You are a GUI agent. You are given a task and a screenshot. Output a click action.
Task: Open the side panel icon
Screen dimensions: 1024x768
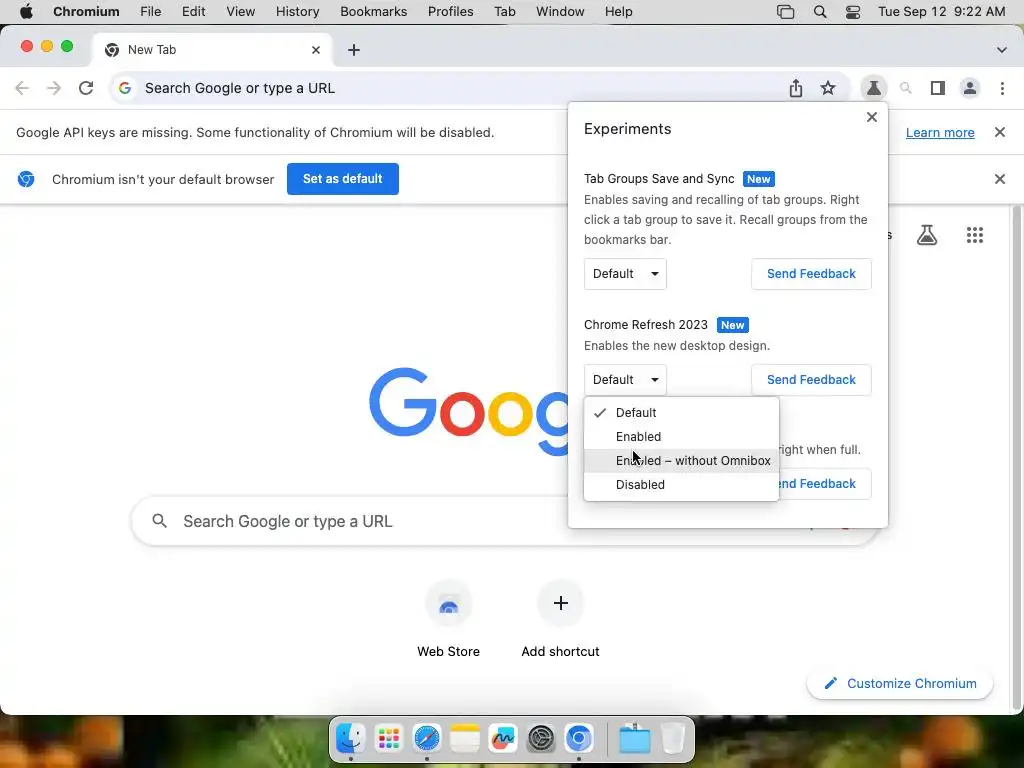pos(938,88)
